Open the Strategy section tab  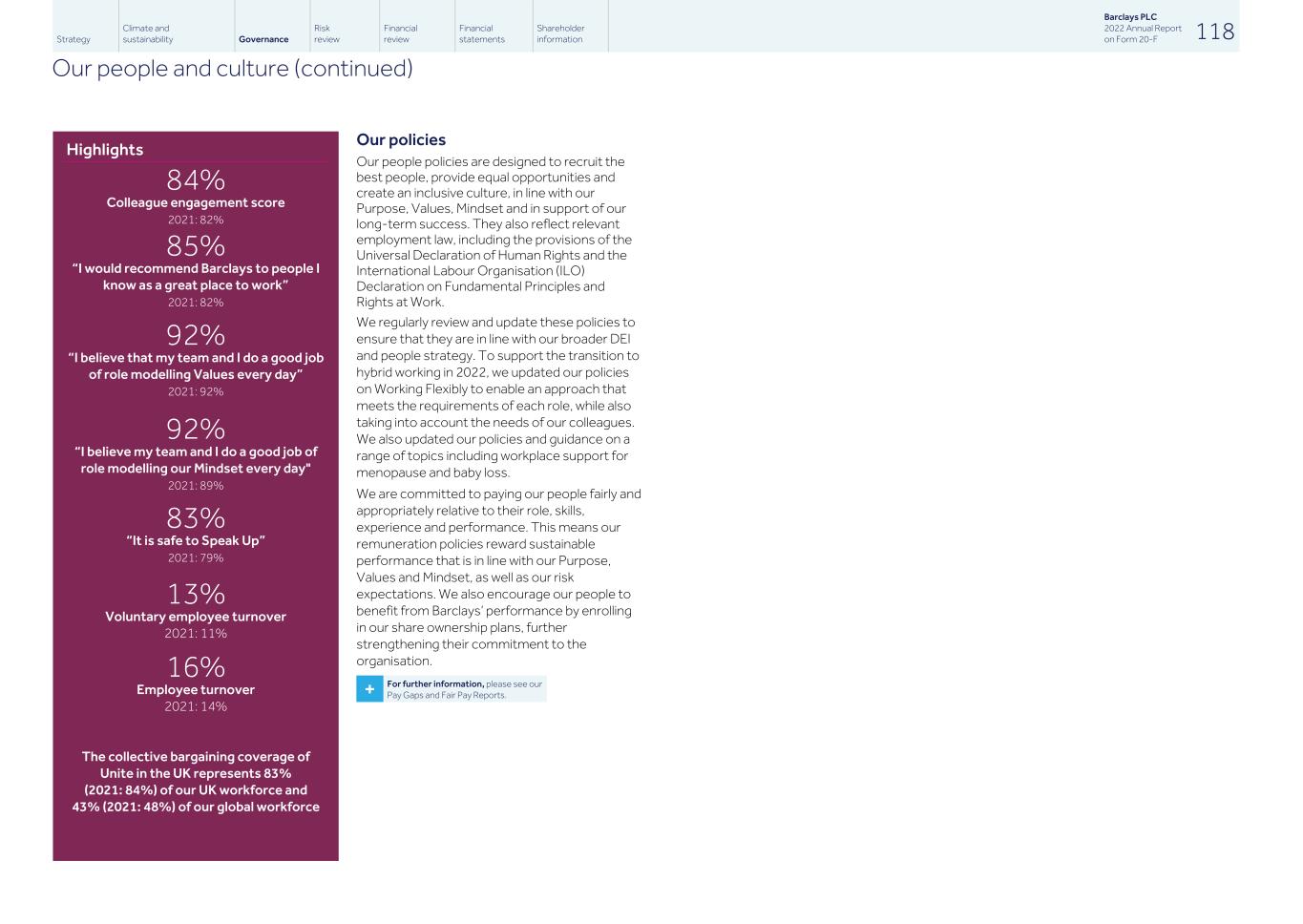[74, 39]
